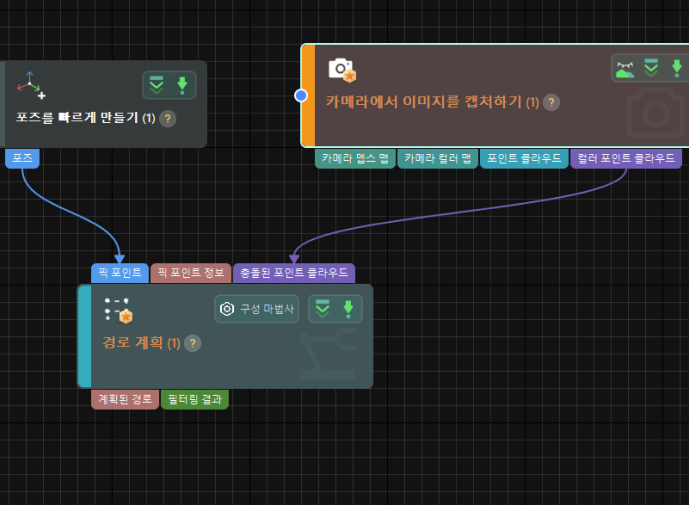The height and width of the screenshot is (505, 689).
Task: Run the 경로 계획 step with the green down arrow
Action: tap(348, 309)
